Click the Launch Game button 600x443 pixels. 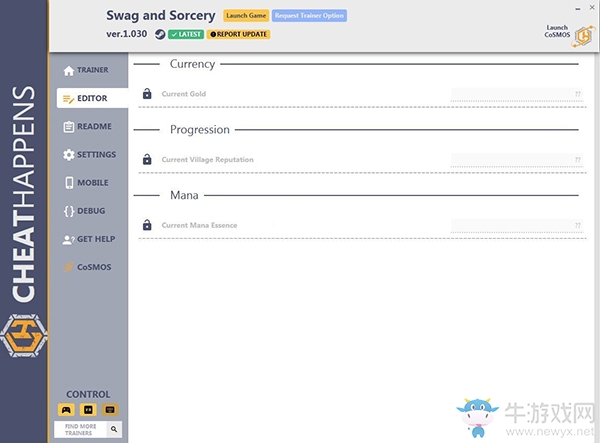click(246, 16)
